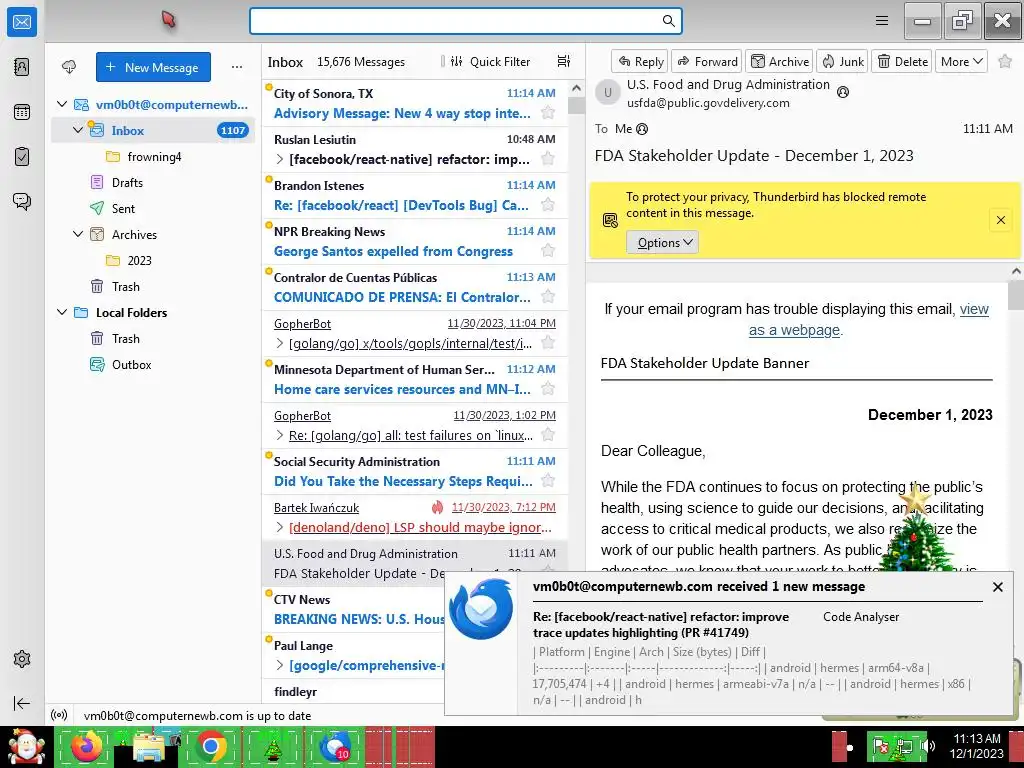This screenshot has height=768, width=1024.
Task: Collapse the spaces toolbar
Action: (22, 703)
